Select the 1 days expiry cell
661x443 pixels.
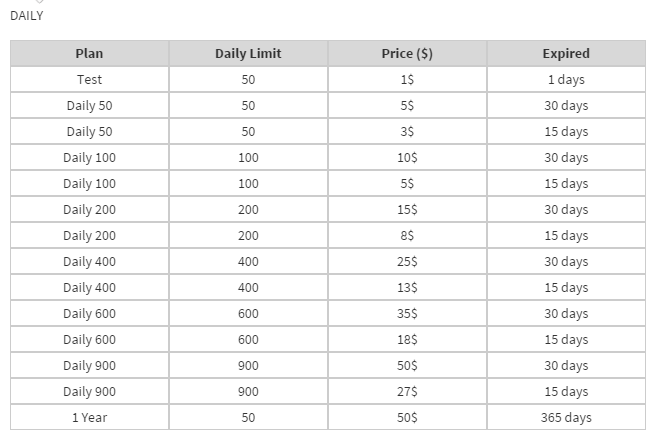point(566,80)
